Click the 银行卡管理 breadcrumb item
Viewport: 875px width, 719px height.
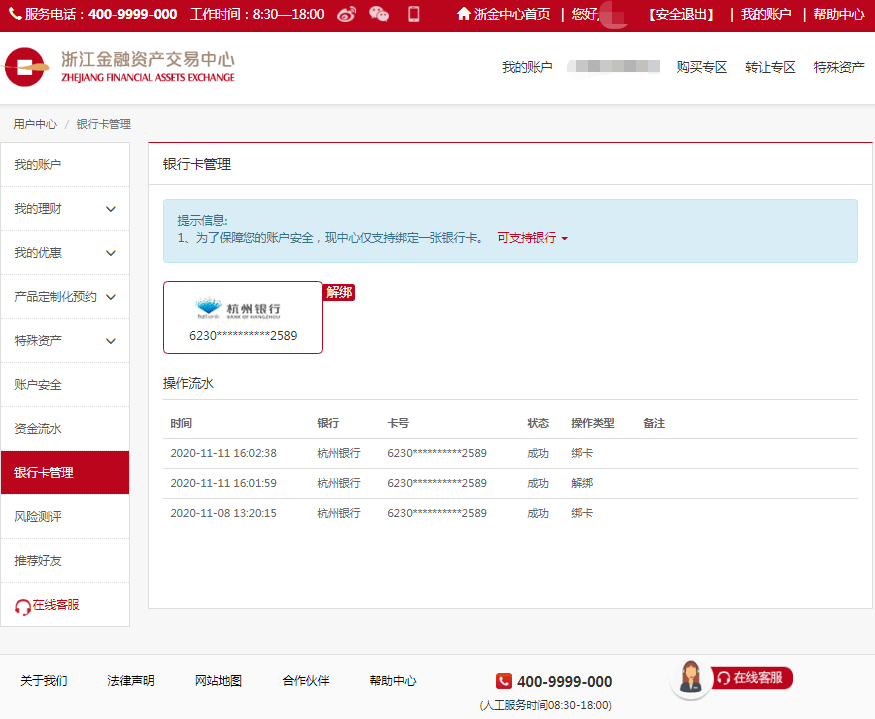104,124
